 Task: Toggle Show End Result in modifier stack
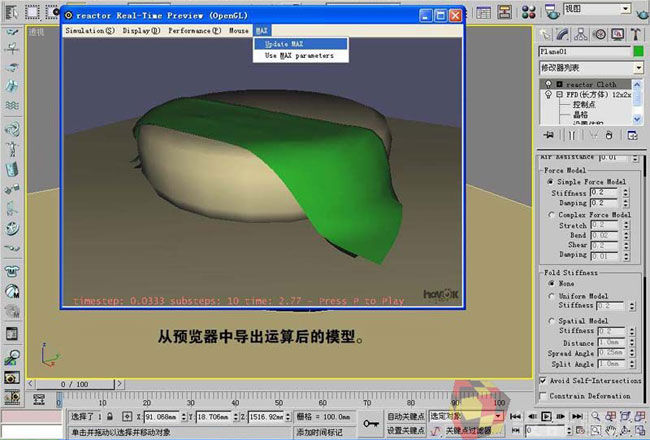click(x=571, y=135)
